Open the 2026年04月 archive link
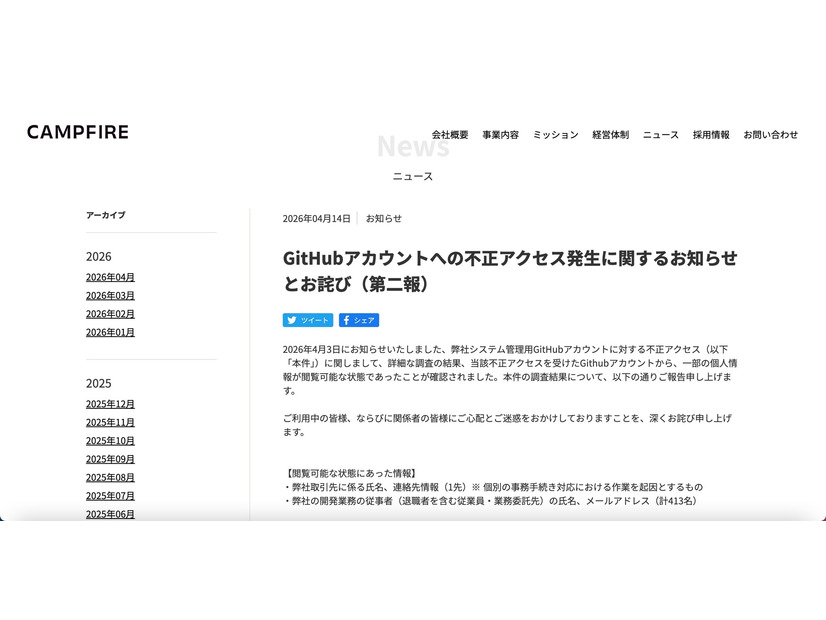Image resolution: width=826 pixels, height=620 pixels. click(110, 277)
